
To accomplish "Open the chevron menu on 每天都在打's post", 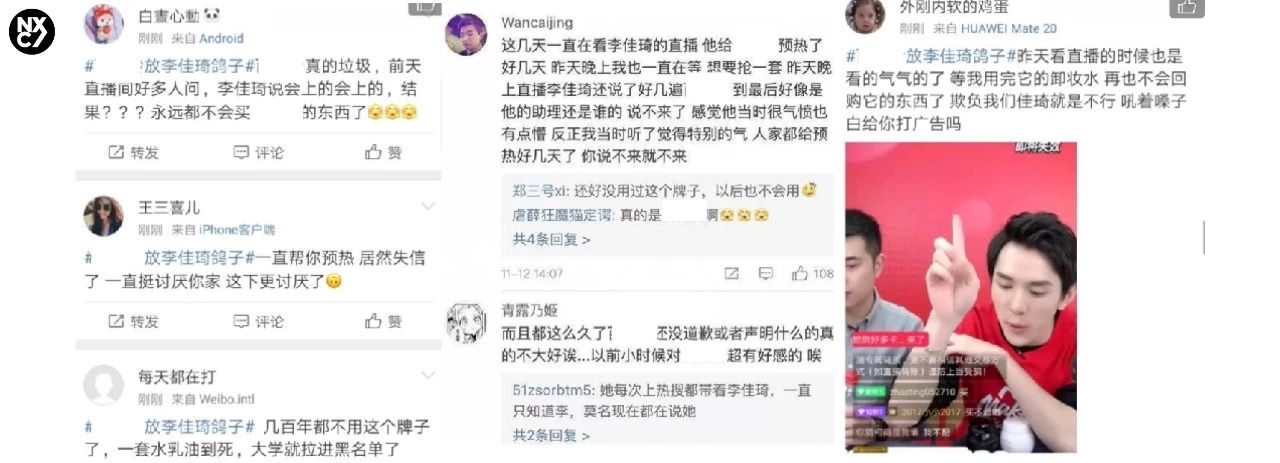I will [428, 374].
